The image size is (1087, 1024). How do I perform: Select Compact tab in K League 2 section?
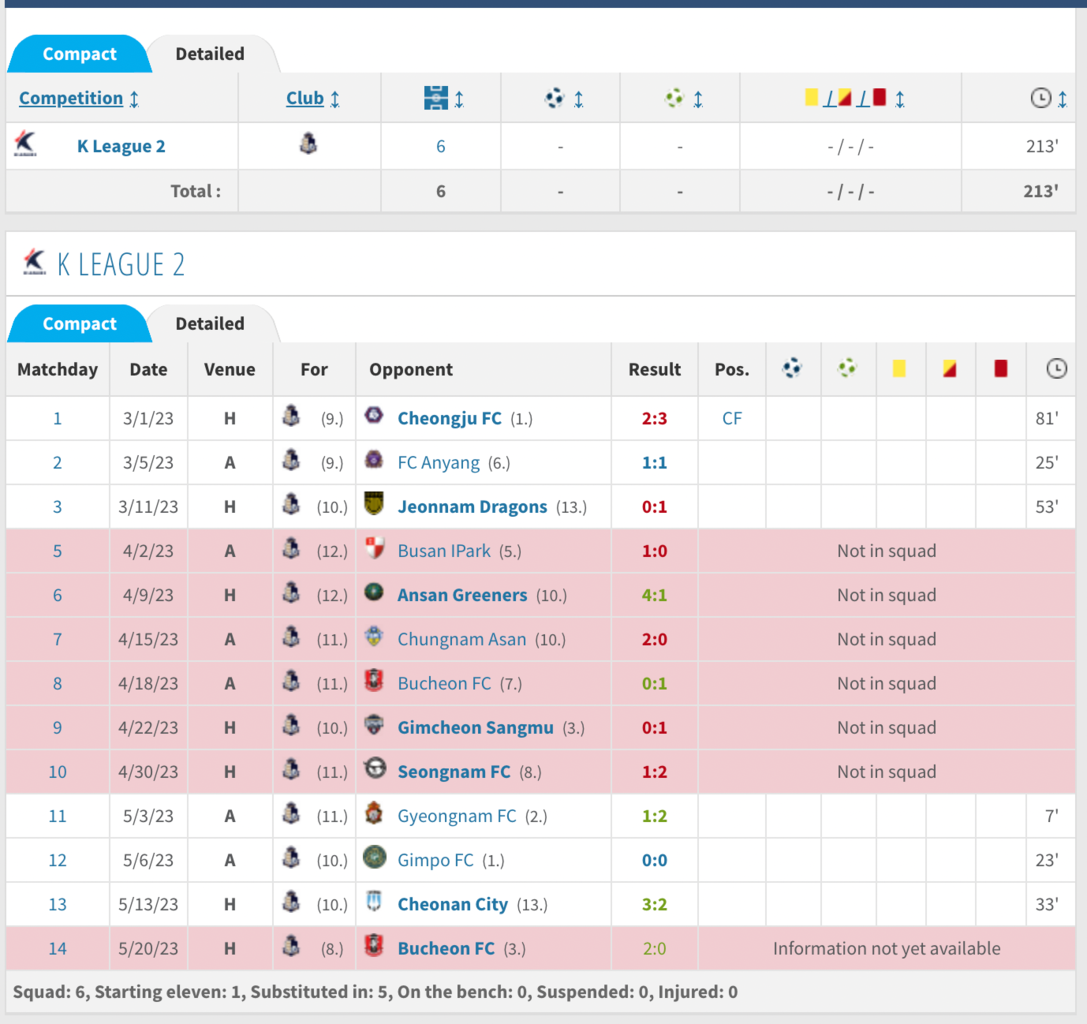[x=79, y=324]
